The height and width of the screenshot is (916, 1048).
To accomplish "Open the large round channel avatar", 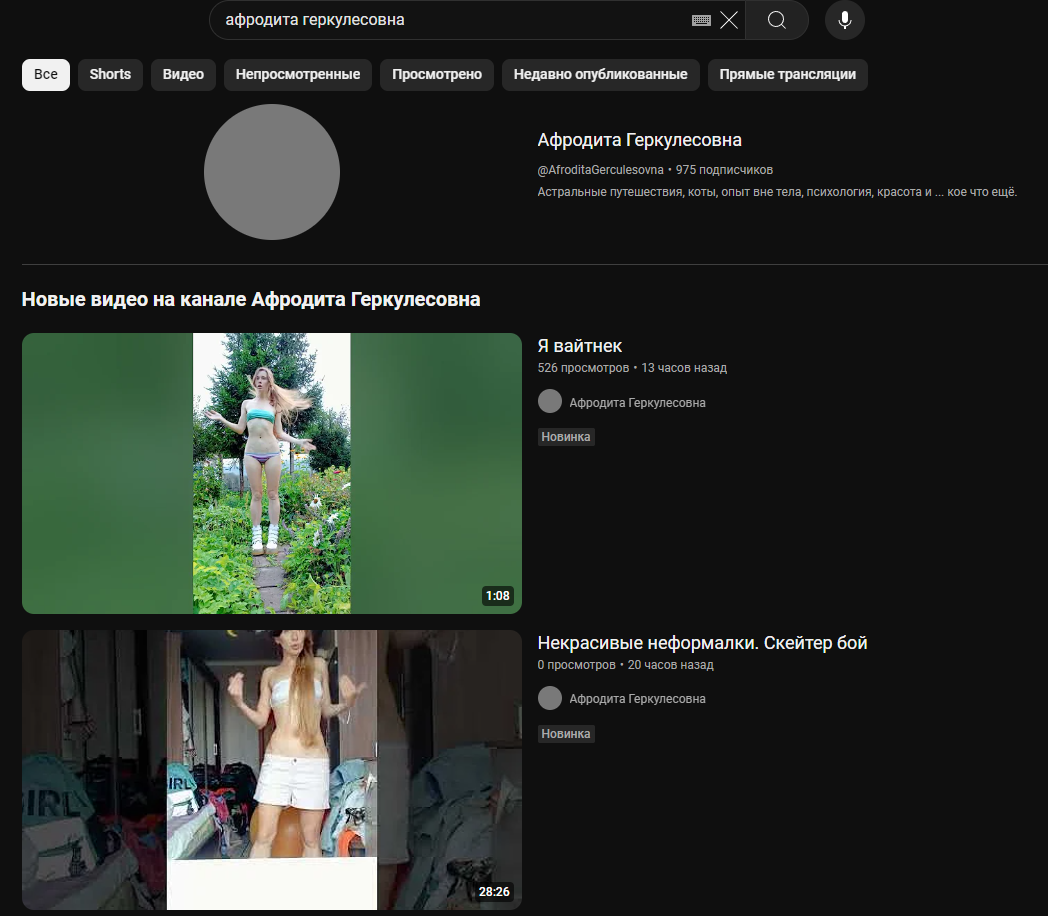I will point(272,172).
